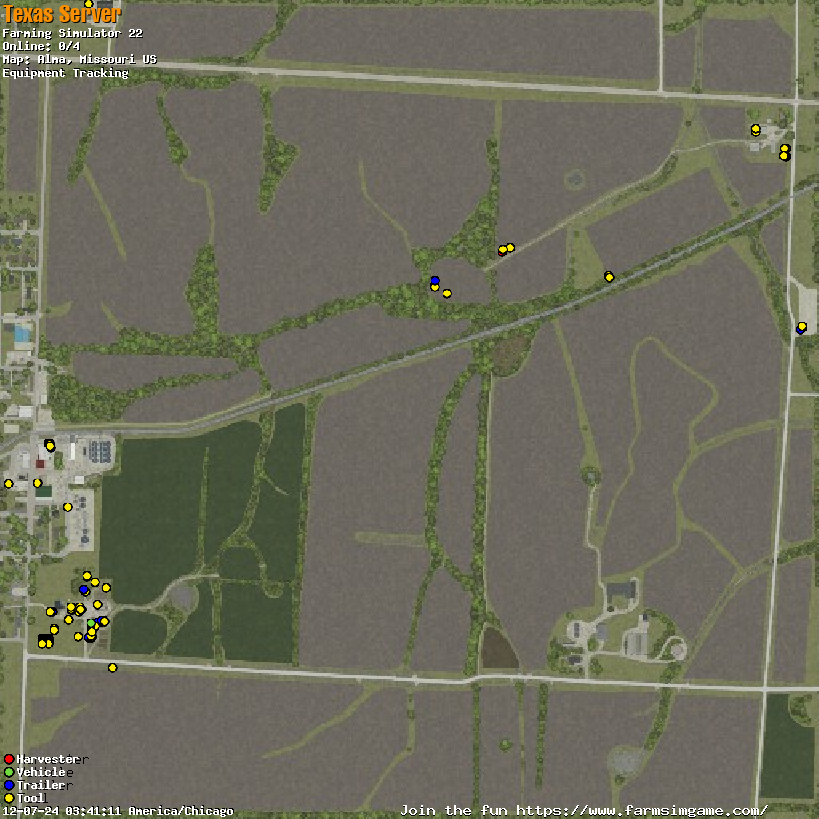Screen dimensions: 819x819
Task: Click the red Harvester legend dot
Action: [x=9, y=759]
